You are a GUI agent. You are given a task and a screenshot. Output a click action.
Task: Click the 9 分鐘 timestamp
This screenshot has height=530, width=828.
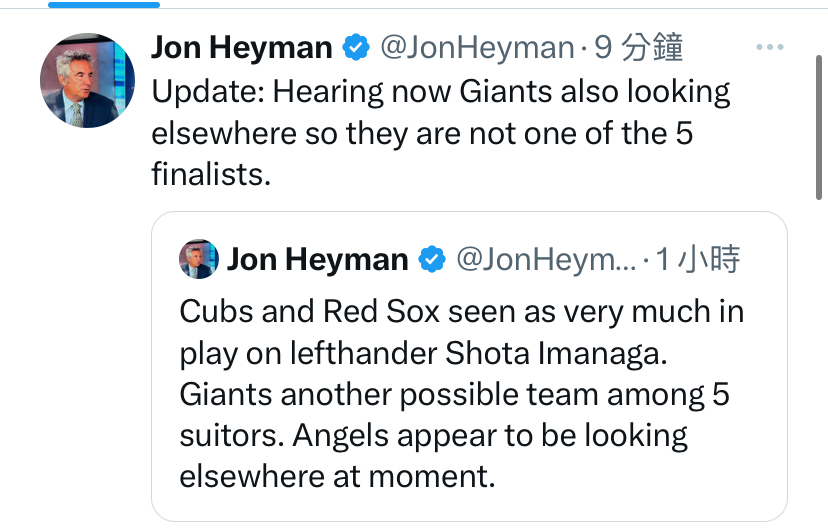pyautogui.click(x=638, y=48)
